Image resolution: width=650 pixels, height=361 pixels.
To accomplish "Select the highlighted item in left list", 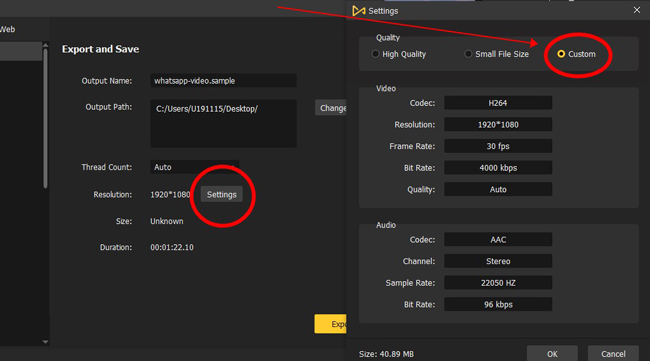I will click(x=21, y=51).
